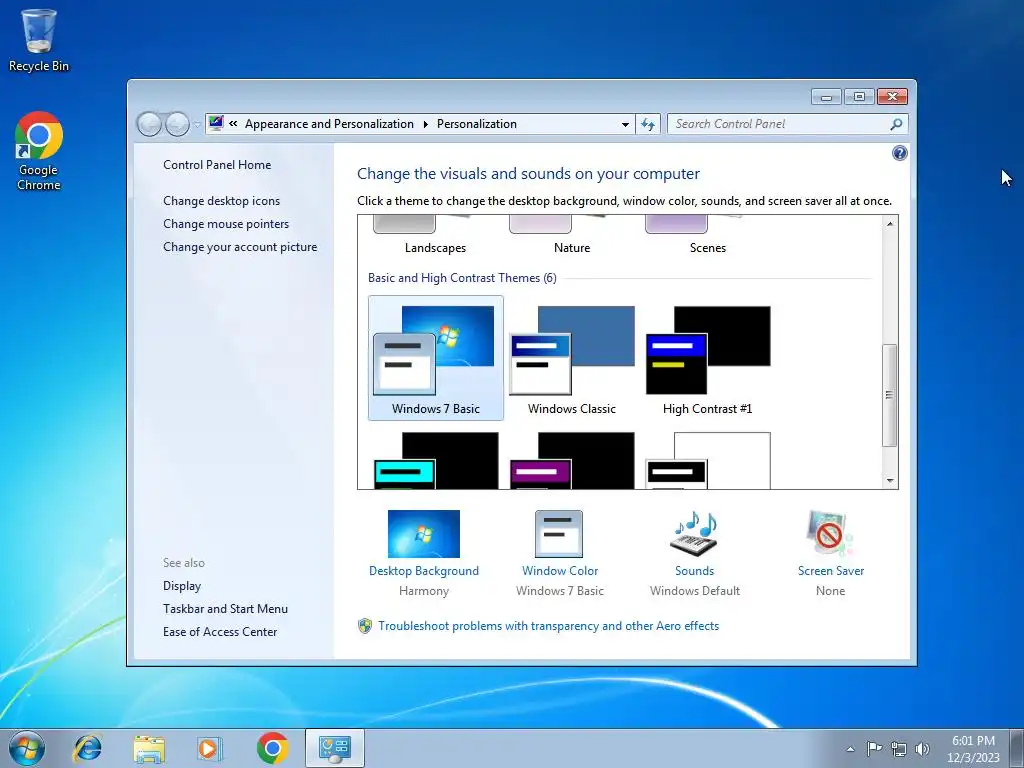The image size is (1024, 768).
Task: Select the Windows Classic theme
Action: tap(572, 358)
